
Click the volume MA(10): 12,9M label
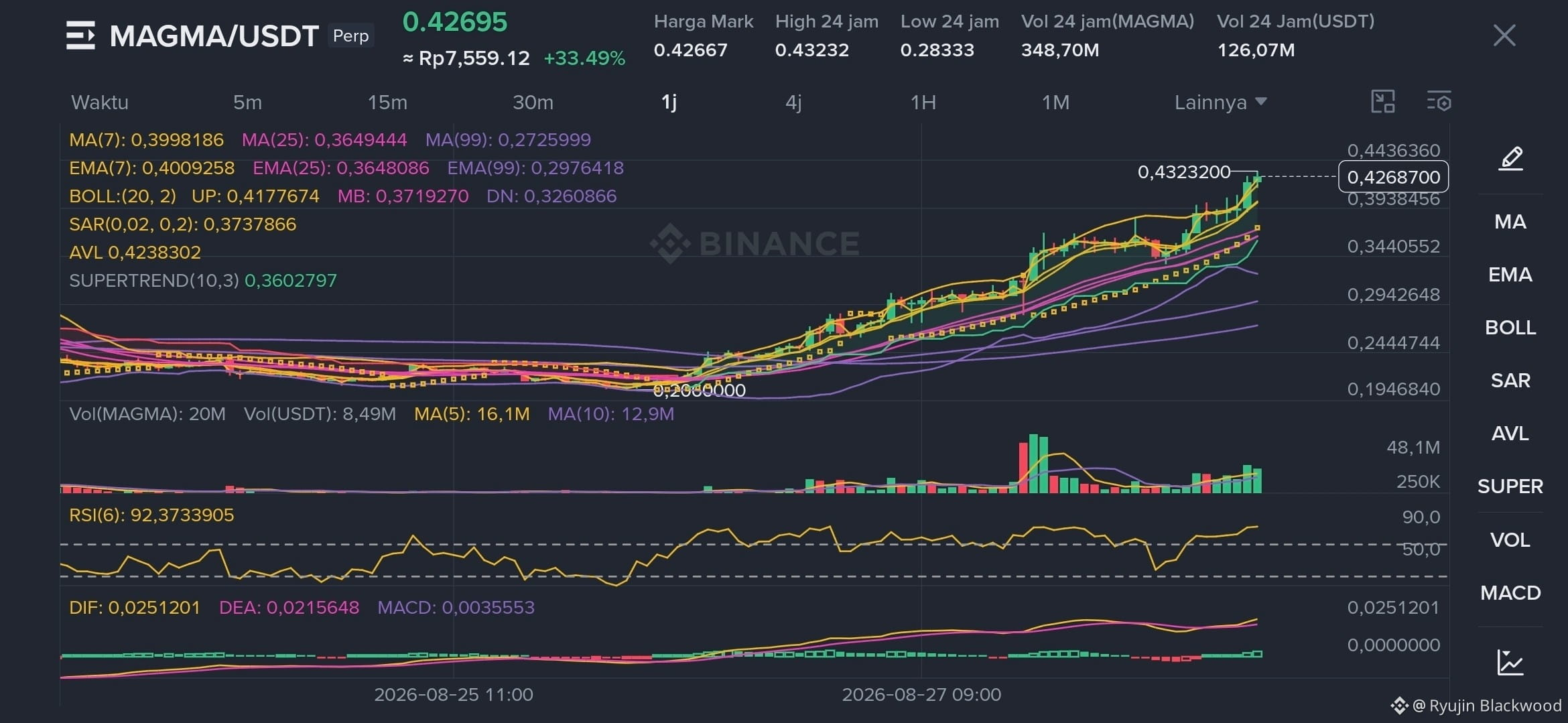(x=611, y=414)
